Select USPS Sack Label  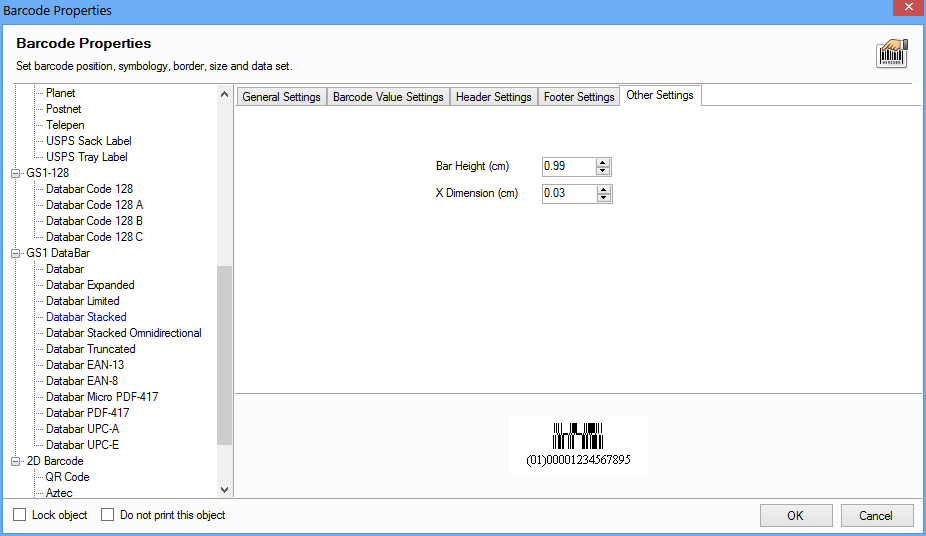tap(89, 140)
